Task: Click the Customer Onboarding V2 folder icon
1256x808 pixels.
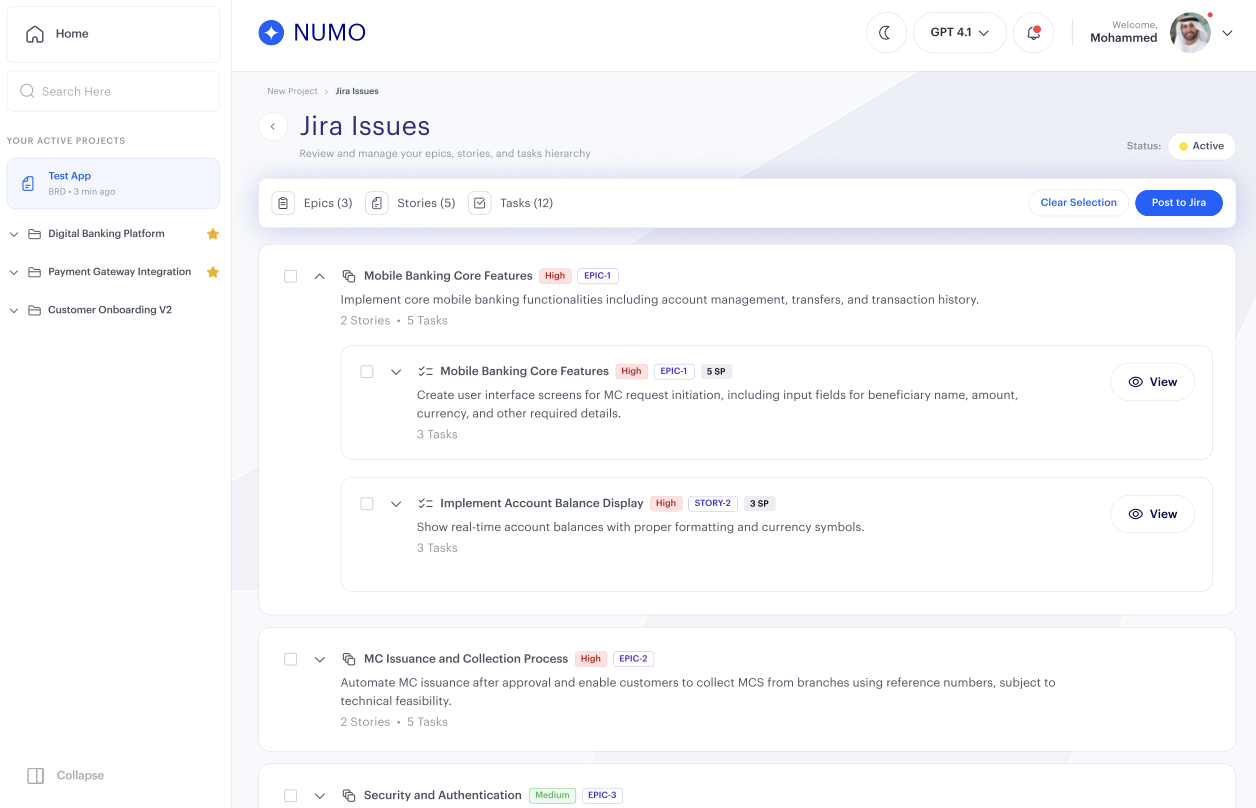Action: tap(35, 310)
